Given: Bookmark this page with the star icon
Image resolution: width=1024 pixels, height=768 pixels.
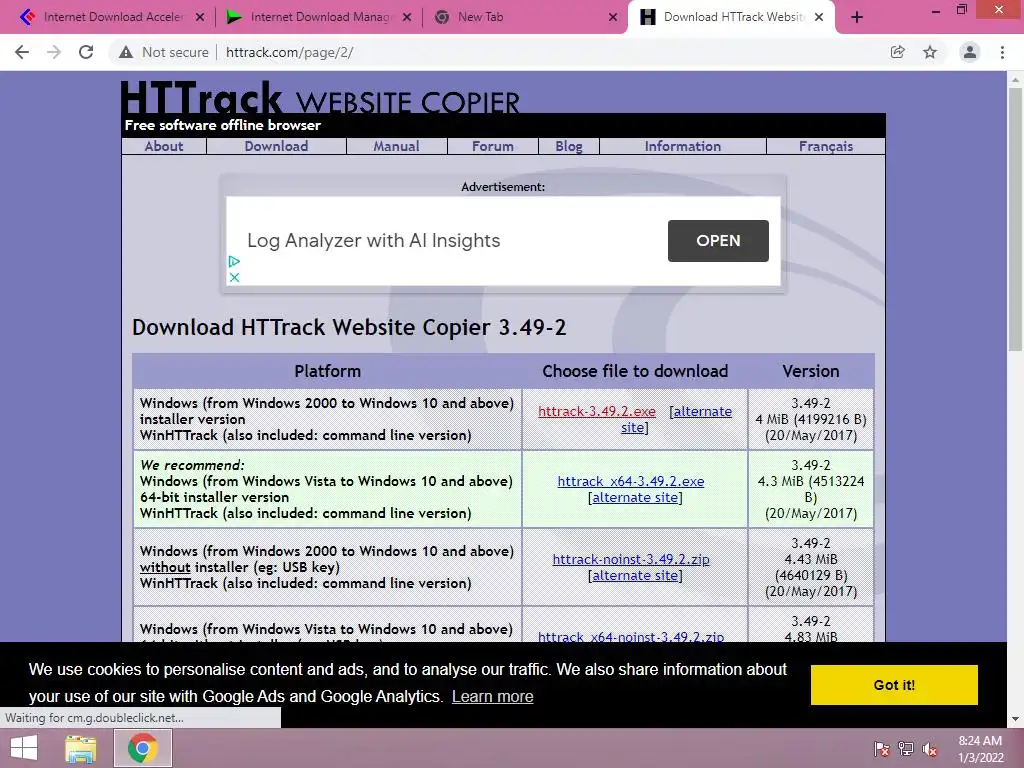Looking at the screenshot, I should click(930, 52).
